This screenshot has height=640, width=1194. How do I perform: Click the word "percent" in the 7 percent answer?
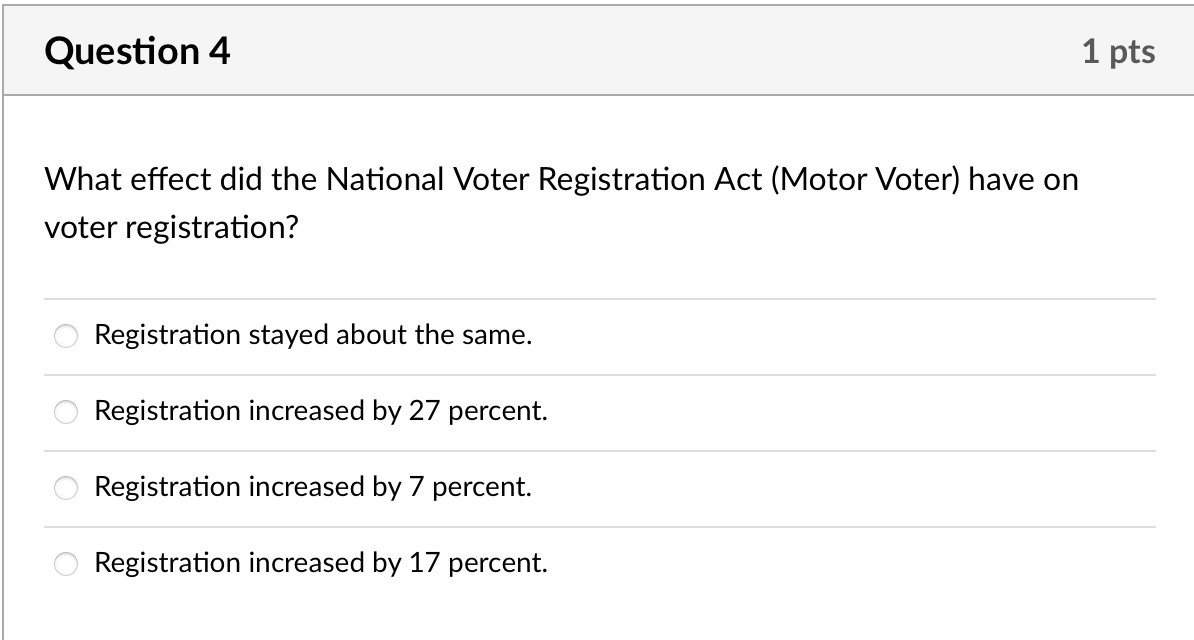481,487
